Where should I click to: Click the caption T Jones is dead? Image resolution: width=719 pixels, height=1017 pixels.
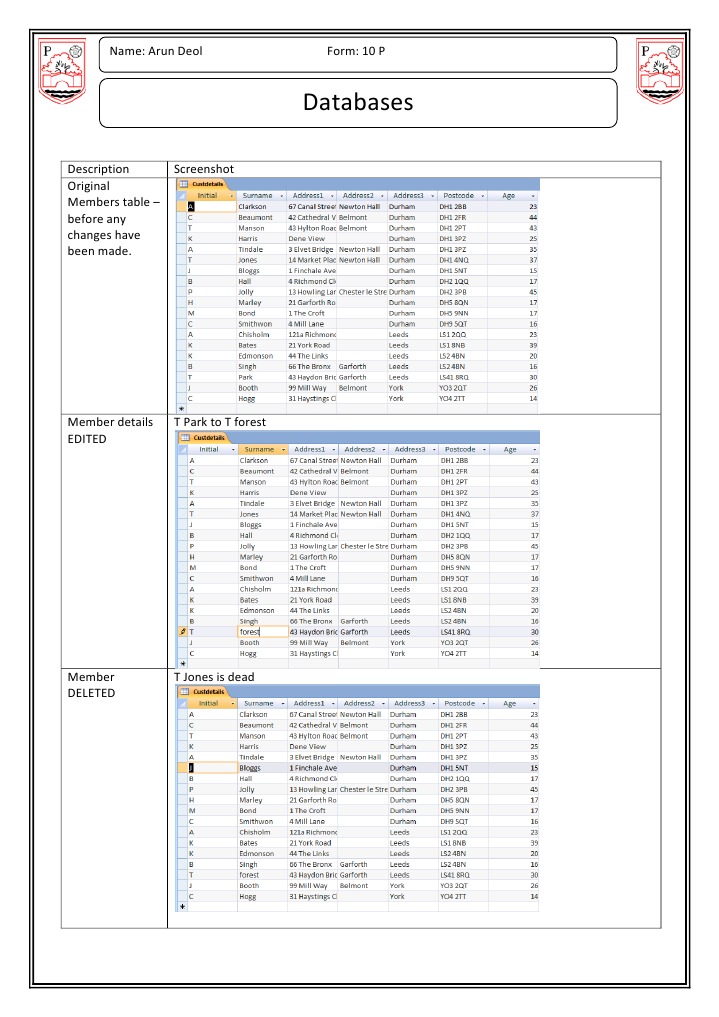[214, 677]
